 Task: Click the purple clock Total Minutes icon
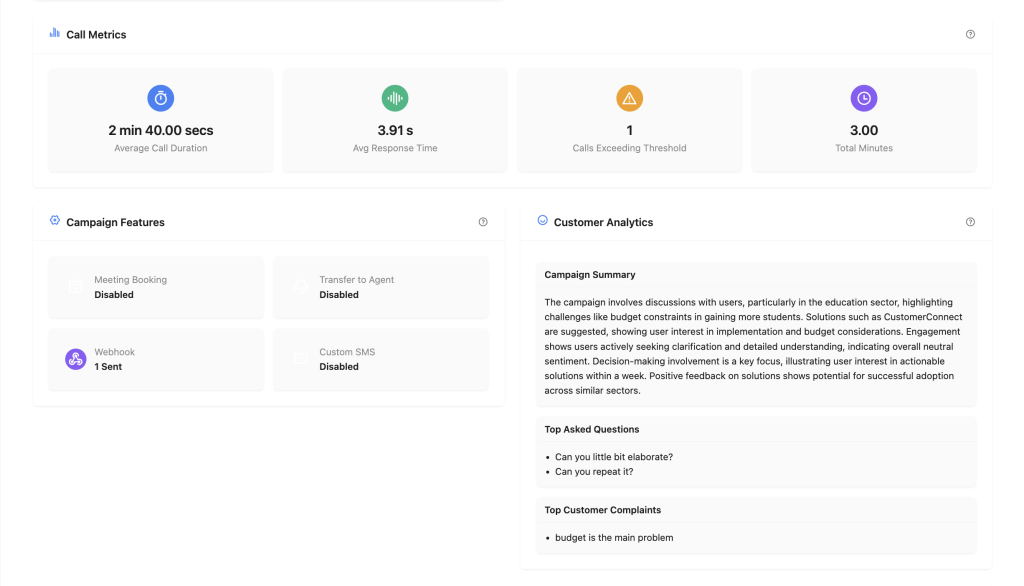pos(864,98)
